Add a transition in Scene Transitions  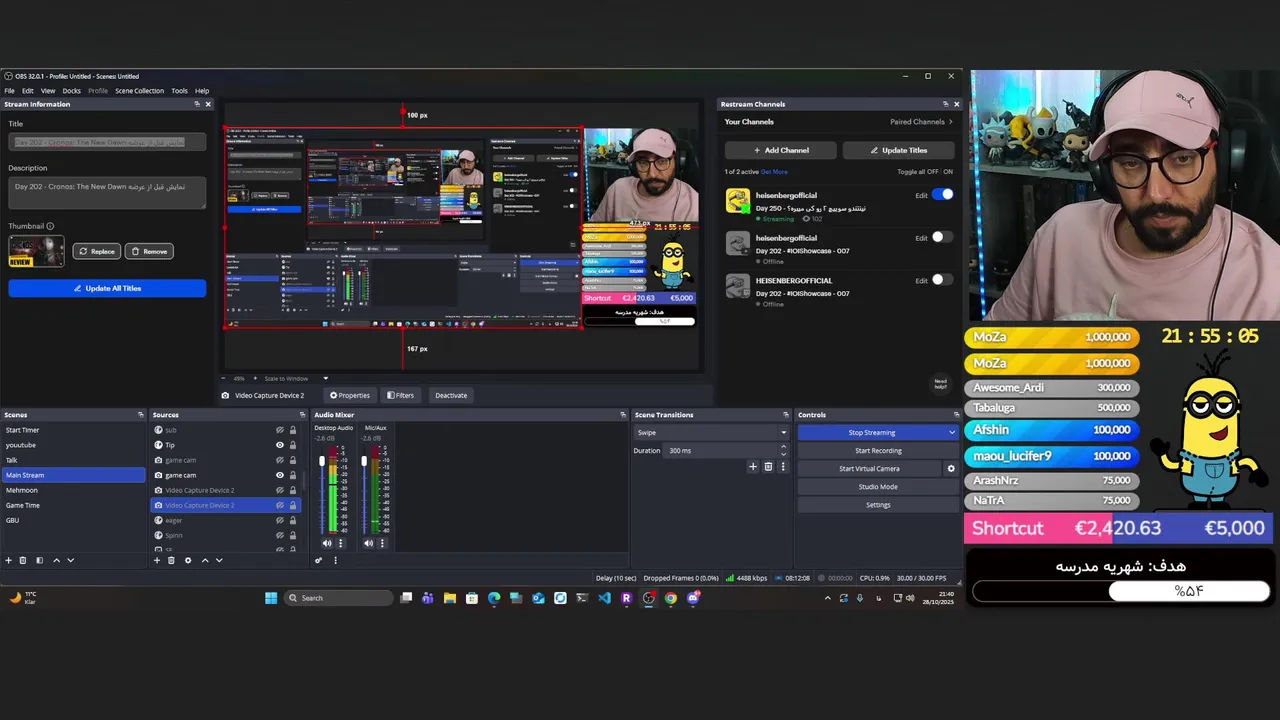(753, 467)
